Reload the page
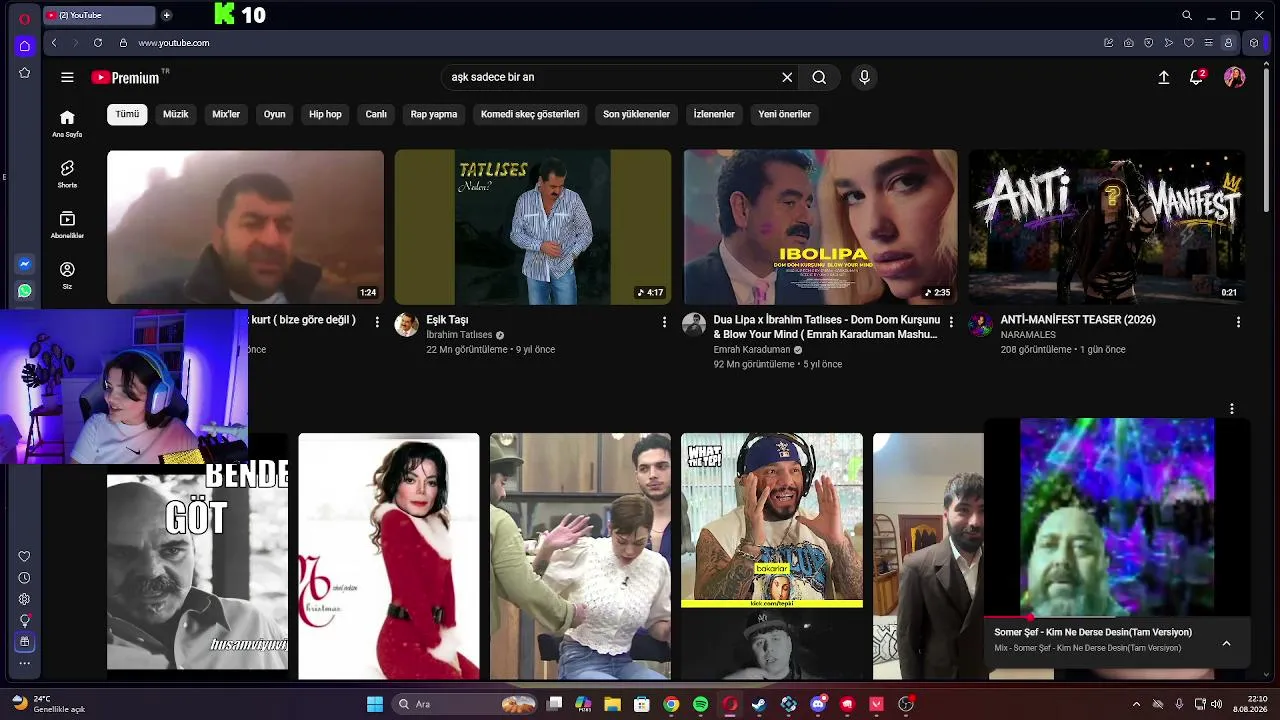 point(98,43)
